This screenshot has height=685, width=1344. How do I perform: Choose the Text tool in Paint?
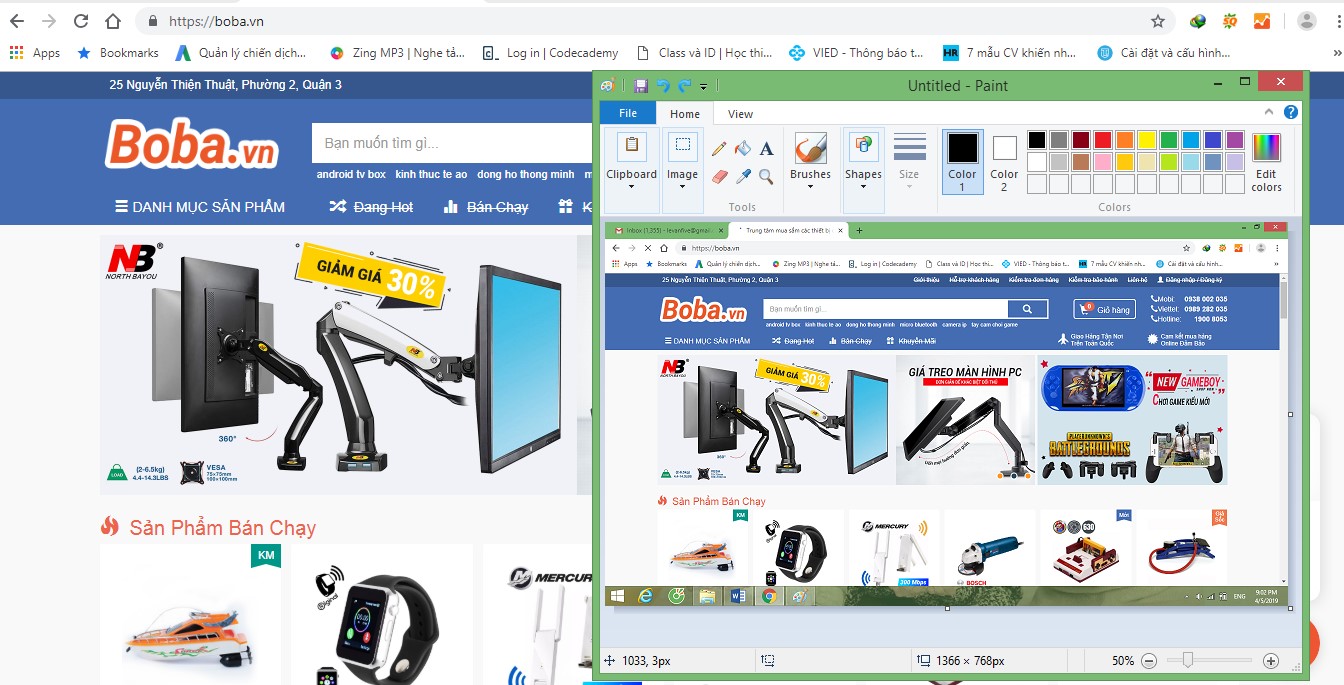tap(766, 149)
